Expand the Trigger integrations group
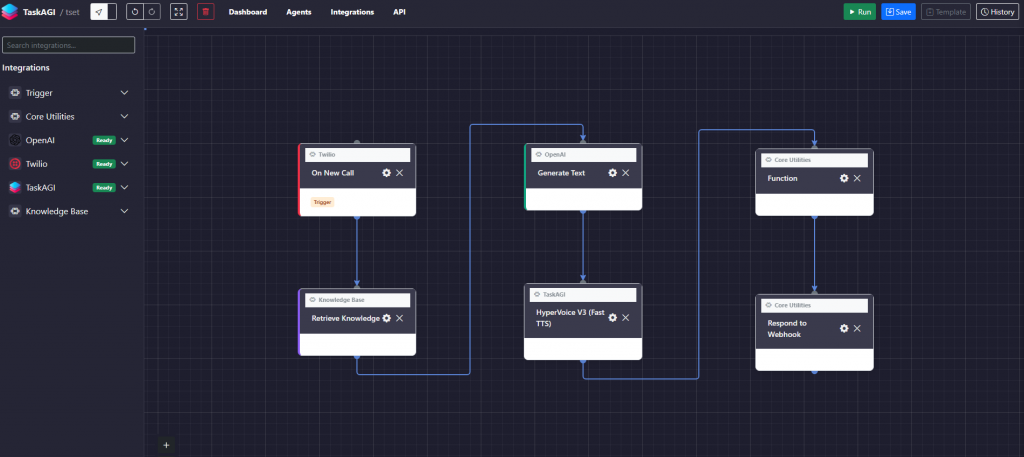The height and width of the screenshot is (457, 1024). click(x=124, y=93)
